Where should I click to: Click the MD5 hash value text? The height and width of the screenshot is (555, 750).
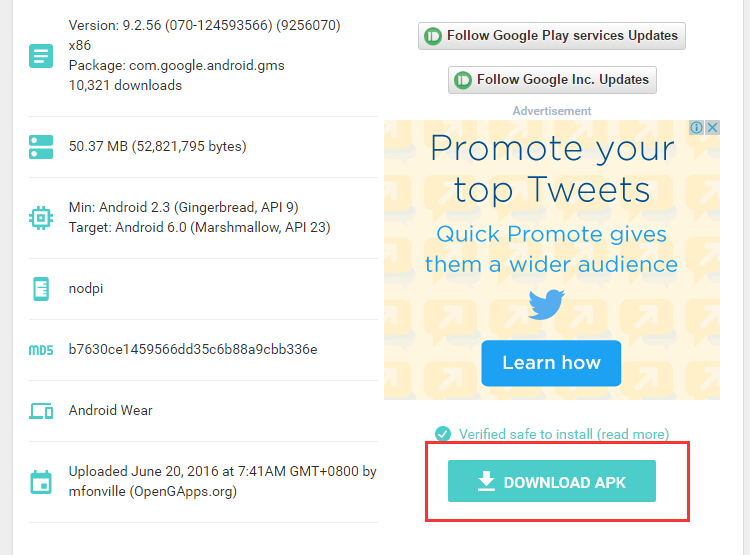tap(193, 349)
